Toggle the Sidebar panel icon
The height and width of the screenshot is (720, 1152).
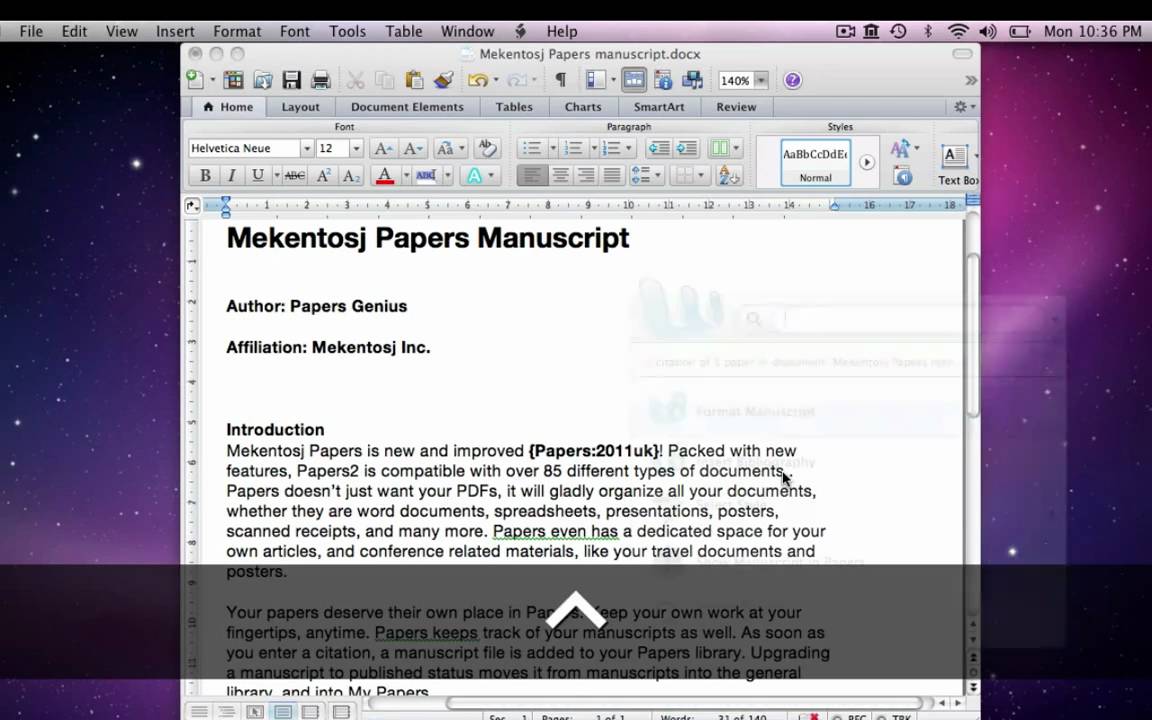[595, 80]
